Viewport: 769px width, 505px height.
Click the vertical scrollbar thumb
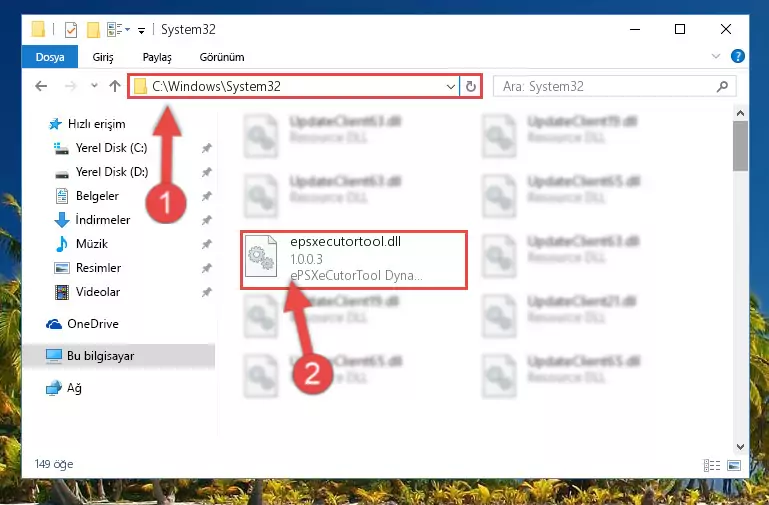pyautogui.click(x=740, y=146)
